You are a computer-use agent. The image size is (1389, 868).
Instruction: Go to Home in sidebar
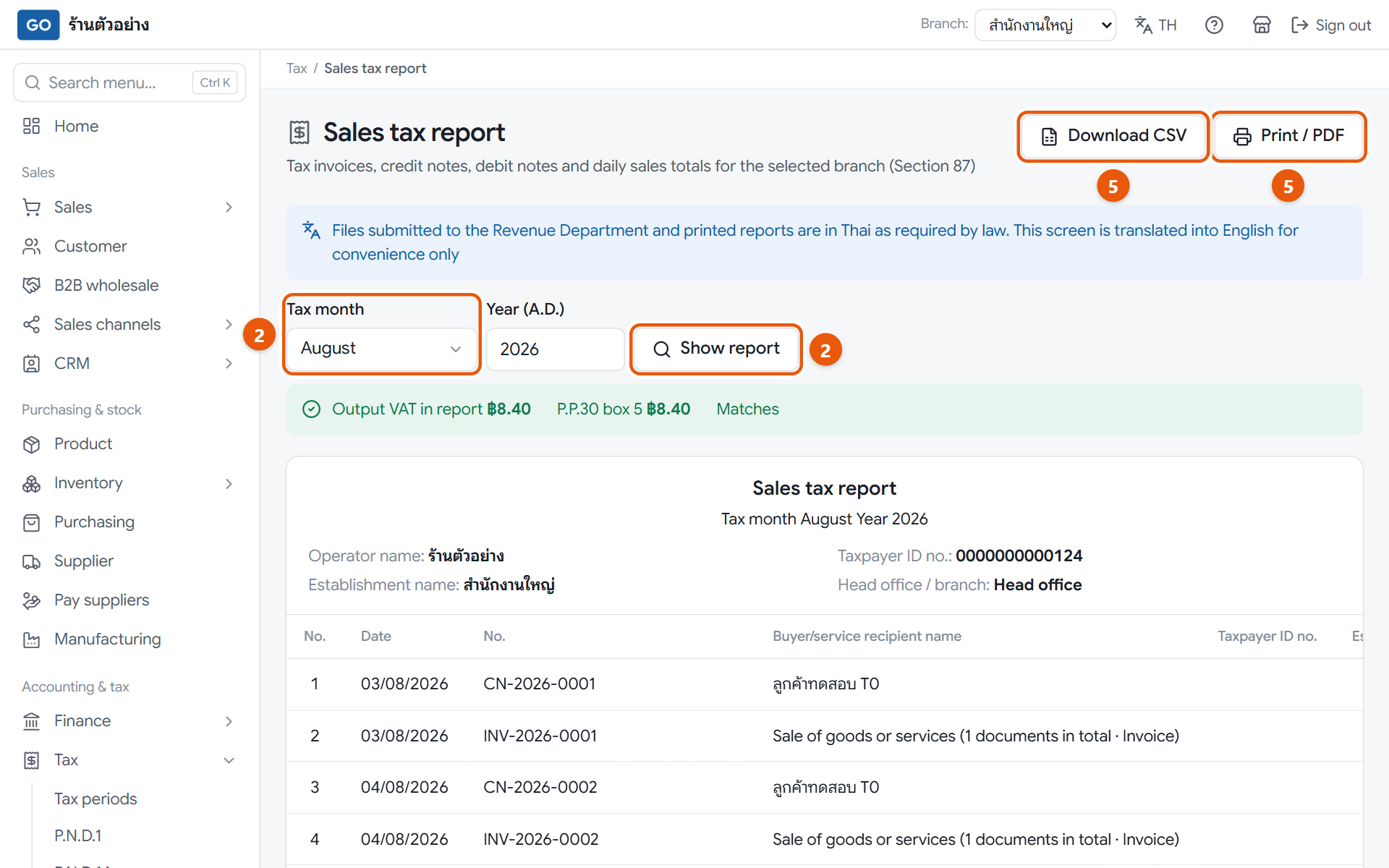tap(76, 126)
